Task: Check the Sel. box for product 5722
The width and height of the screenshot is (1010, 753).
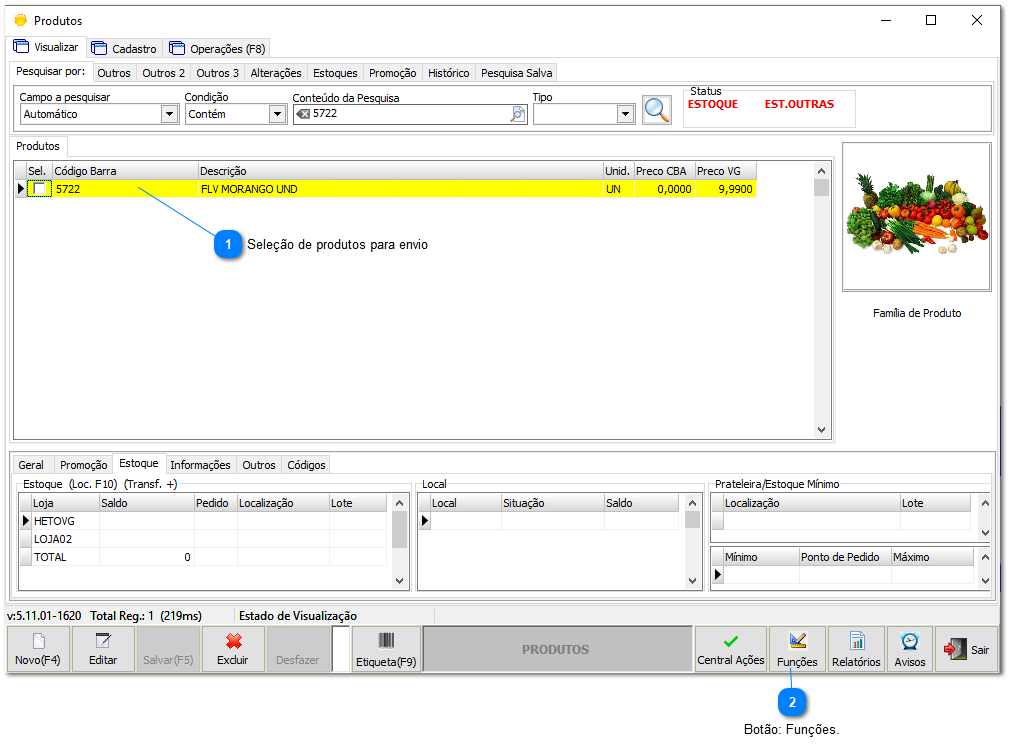Action: (x=38, y=189)
